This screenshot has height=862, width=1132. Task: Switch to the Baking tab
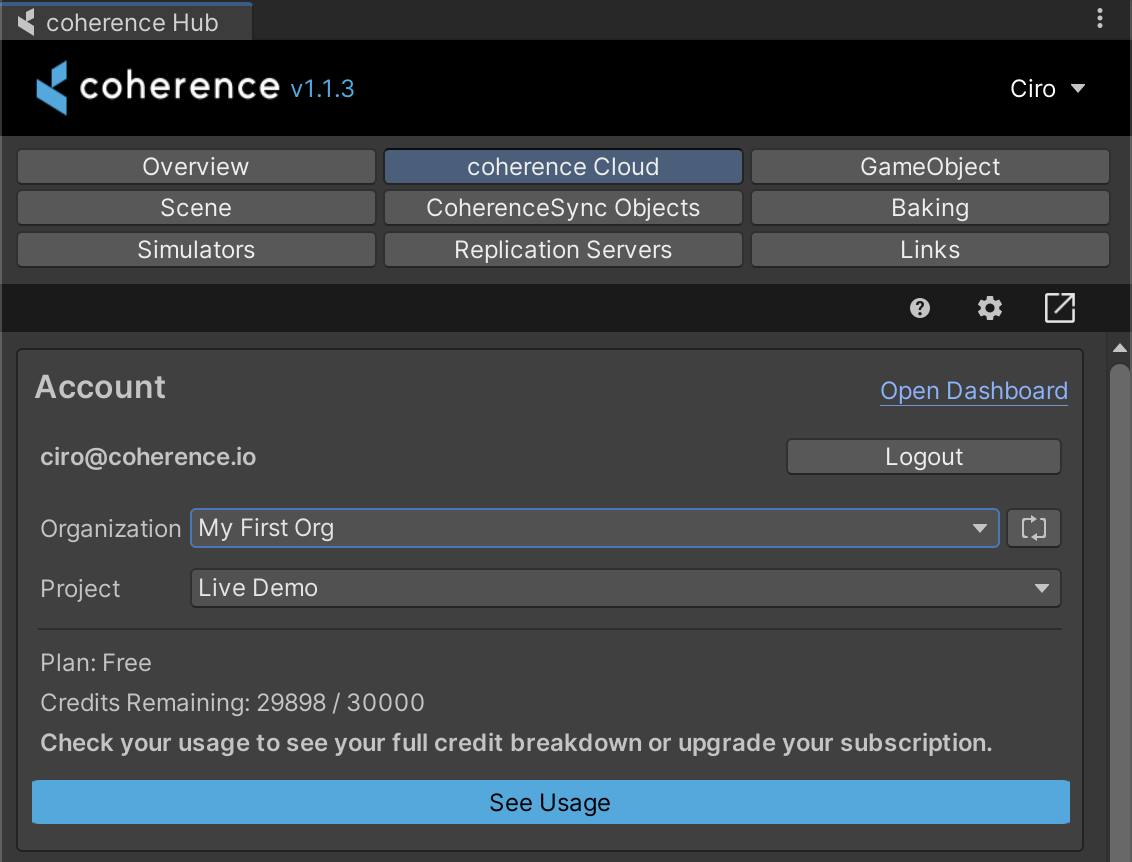[930, 208]
